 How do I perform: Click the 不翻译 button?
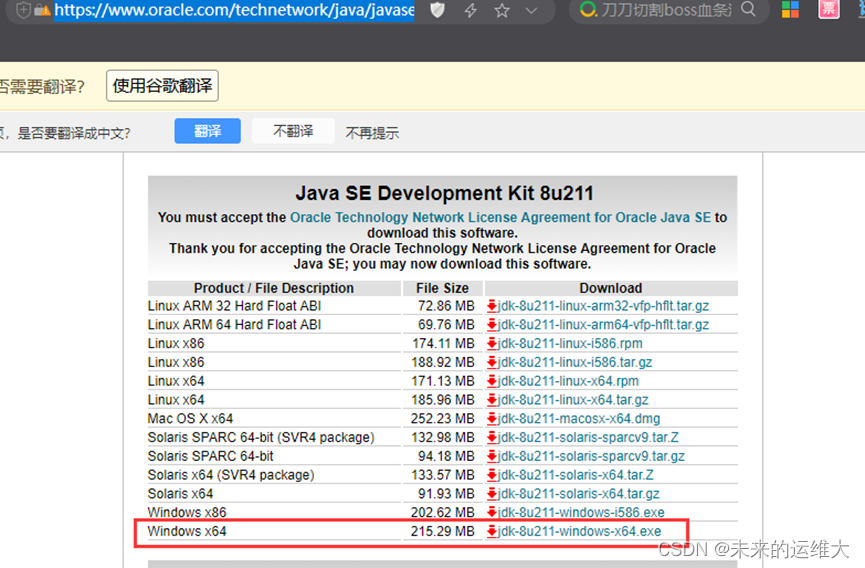pyautogui.click(x=293, y=131)
